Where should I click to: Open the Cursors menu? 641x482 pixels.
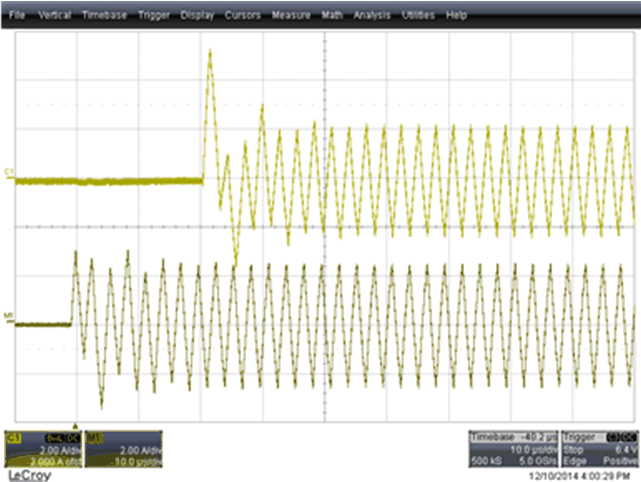click(x=243, y=17)
